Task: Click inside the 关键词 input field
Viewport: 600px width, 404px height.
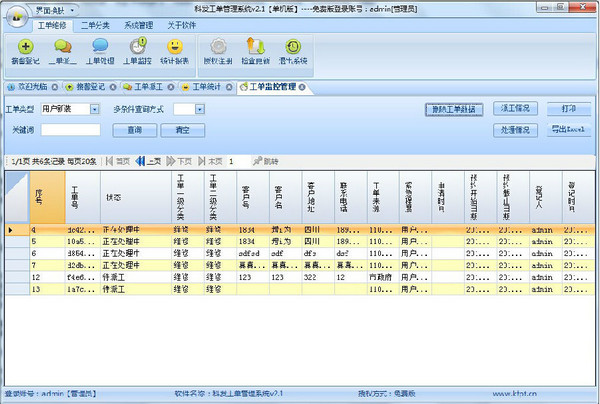Action: point(70,130)
